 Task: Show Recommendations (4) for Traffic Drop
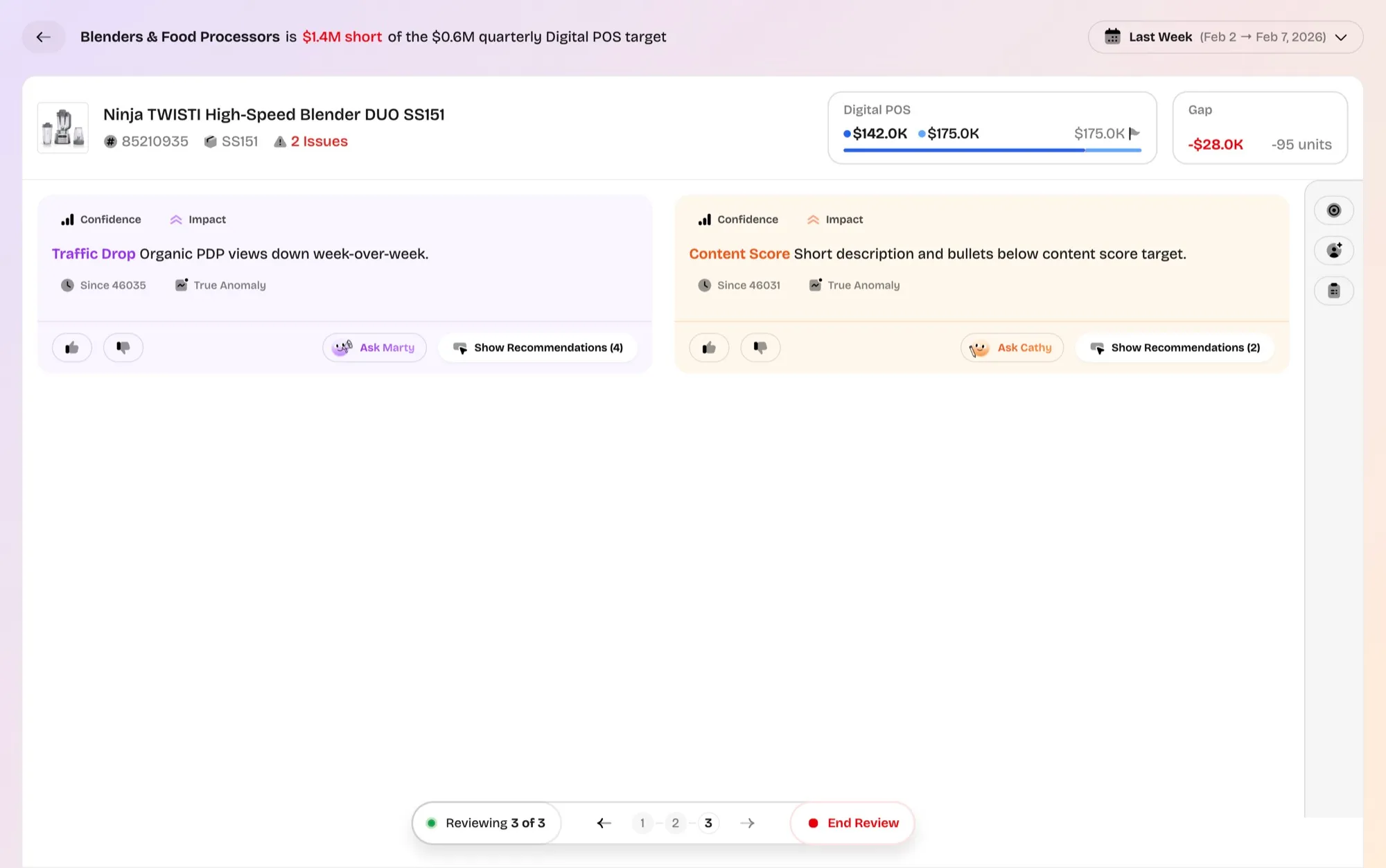(538, 348)
